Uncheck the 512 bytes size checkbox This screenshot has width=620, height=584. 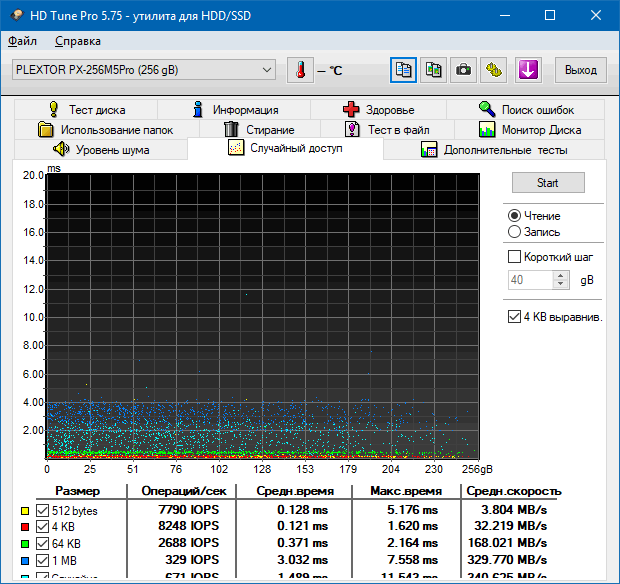click(42, 511)
